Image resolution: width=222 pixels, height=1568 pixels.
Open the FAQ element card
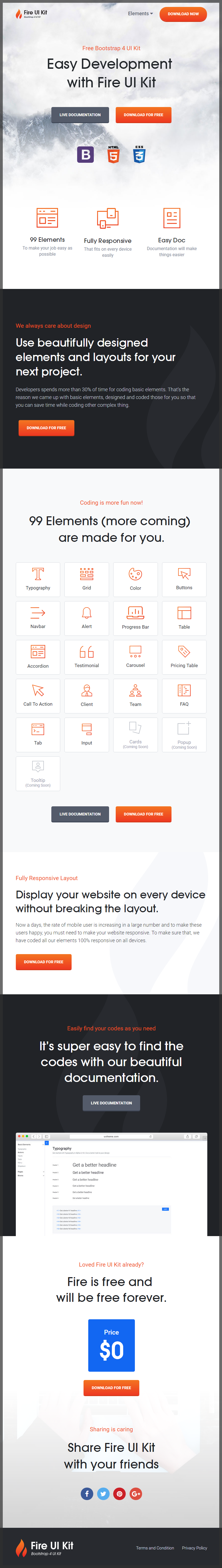(x=184, y=696)
